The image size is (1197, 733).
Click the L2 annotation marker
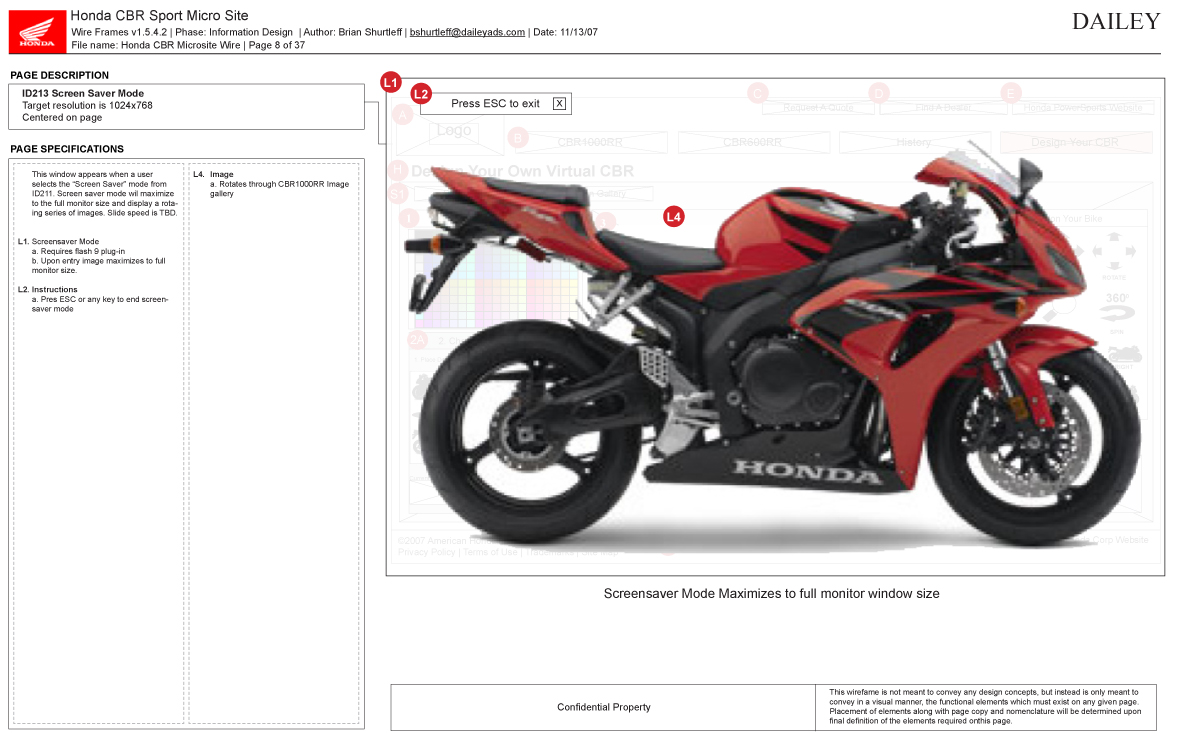(x=422, y=94)
